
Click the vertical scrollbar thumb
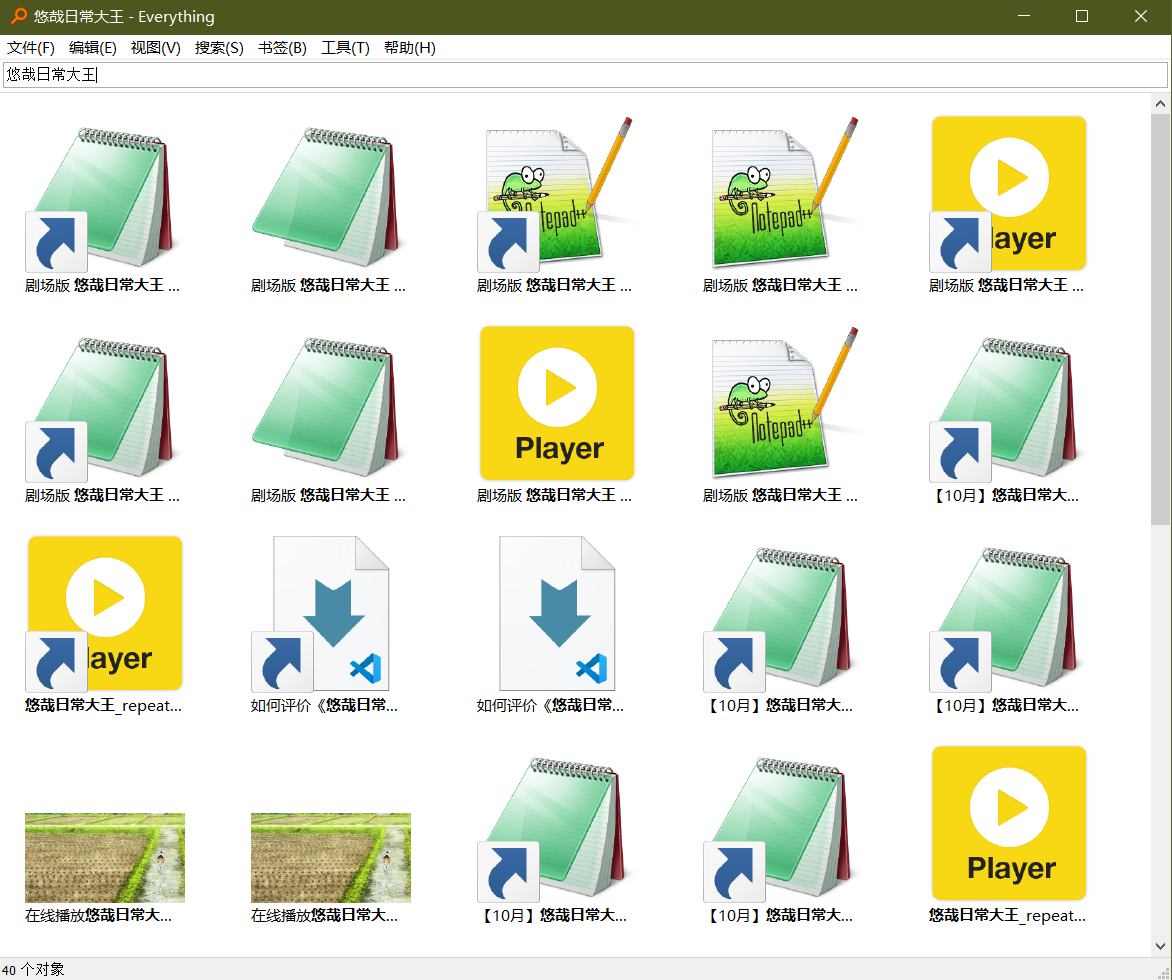click(x=1160, y=319)
